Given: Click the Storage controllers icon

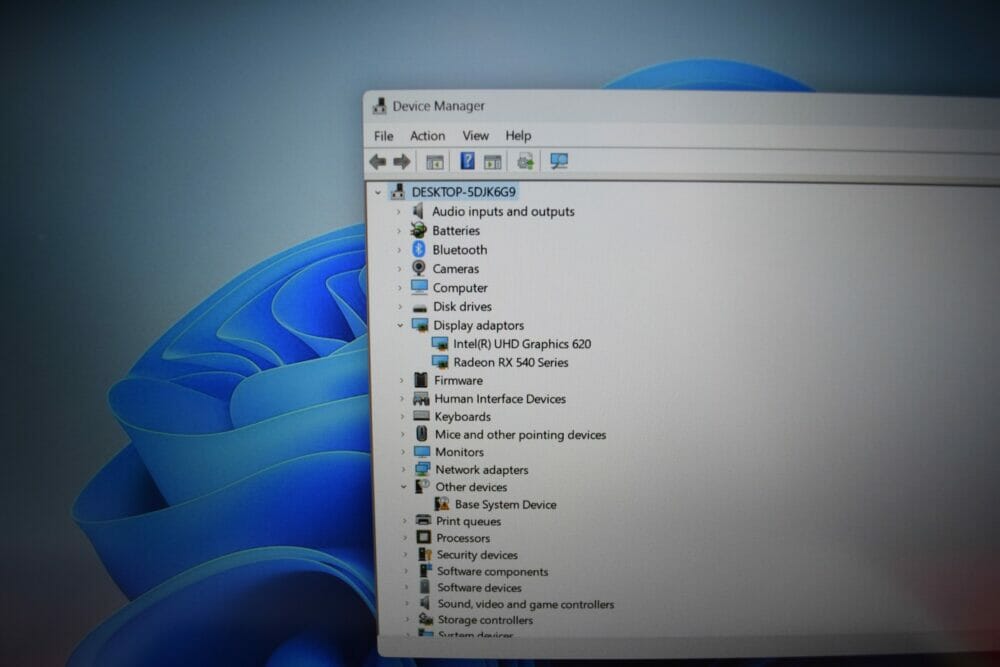Looking at the screenshot, I should (425, 619).
